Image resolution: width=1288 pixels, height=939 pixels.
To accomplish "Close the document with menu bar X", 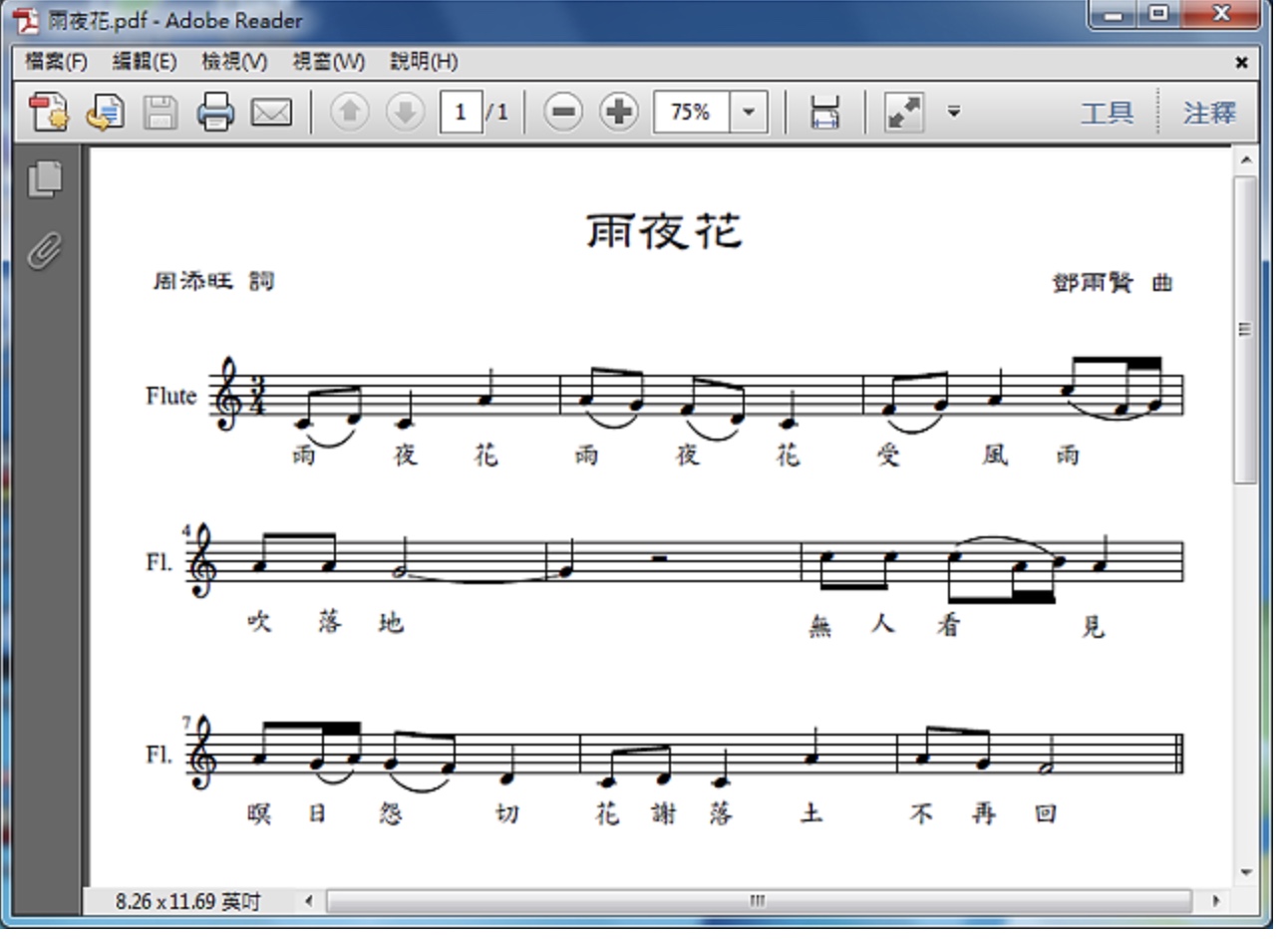I will (1241, 63).
